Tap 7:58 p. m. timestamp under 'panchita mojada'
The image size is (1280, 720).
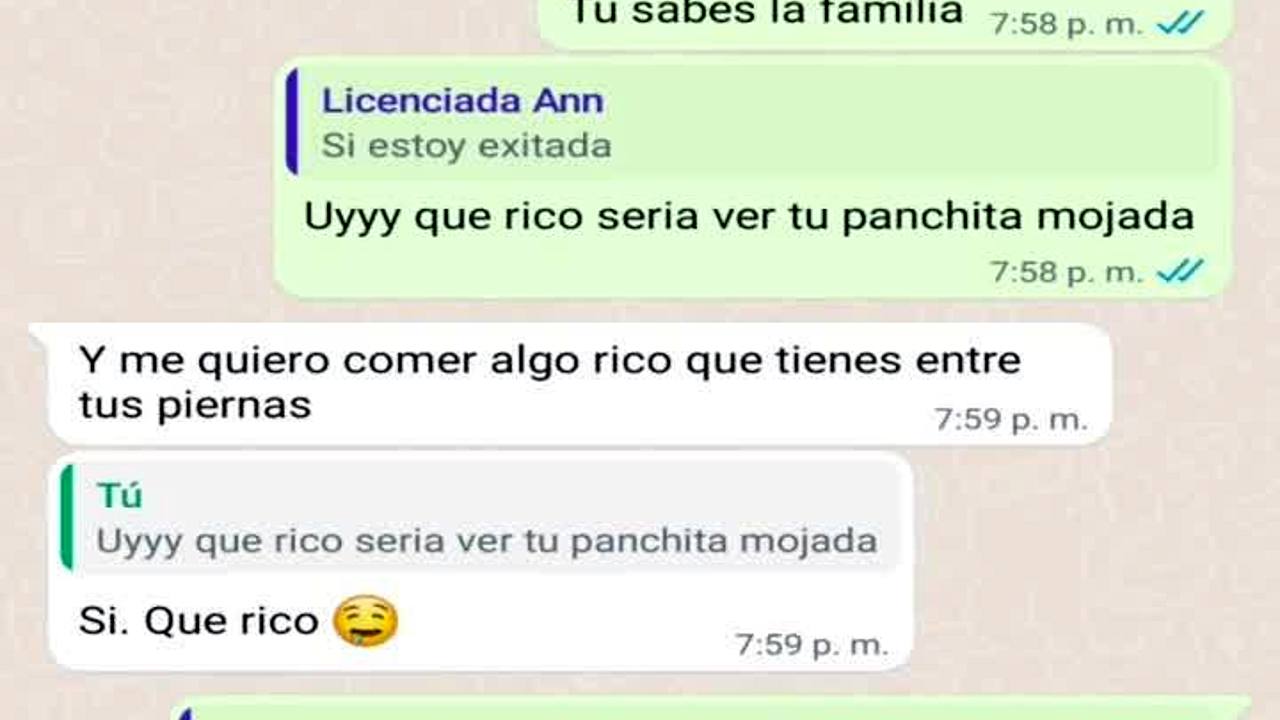[x=1066, y=272]
